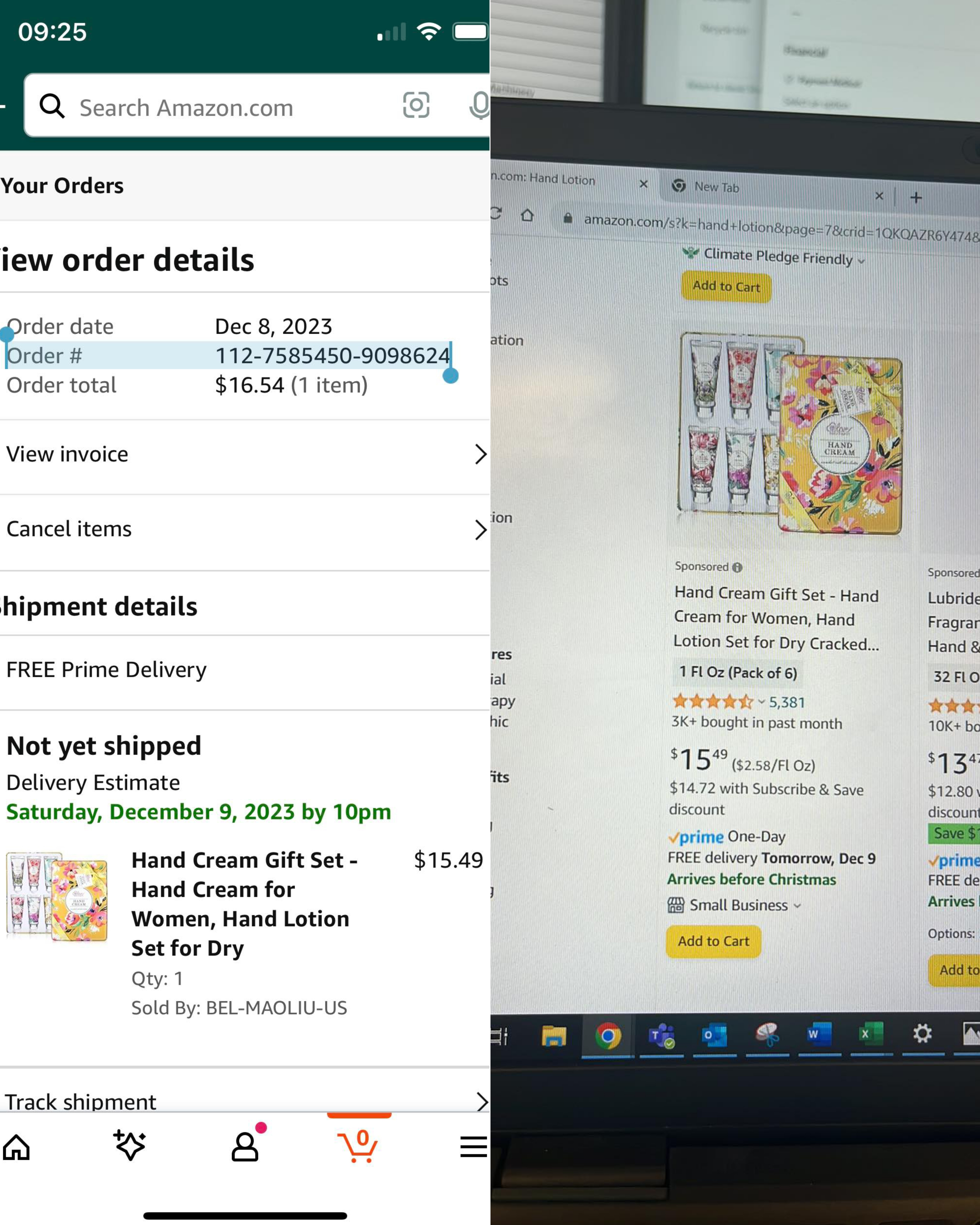Click Add to Cart below Small Business
This screenshot has width=980, height=1225.
(x=713, y=941)
